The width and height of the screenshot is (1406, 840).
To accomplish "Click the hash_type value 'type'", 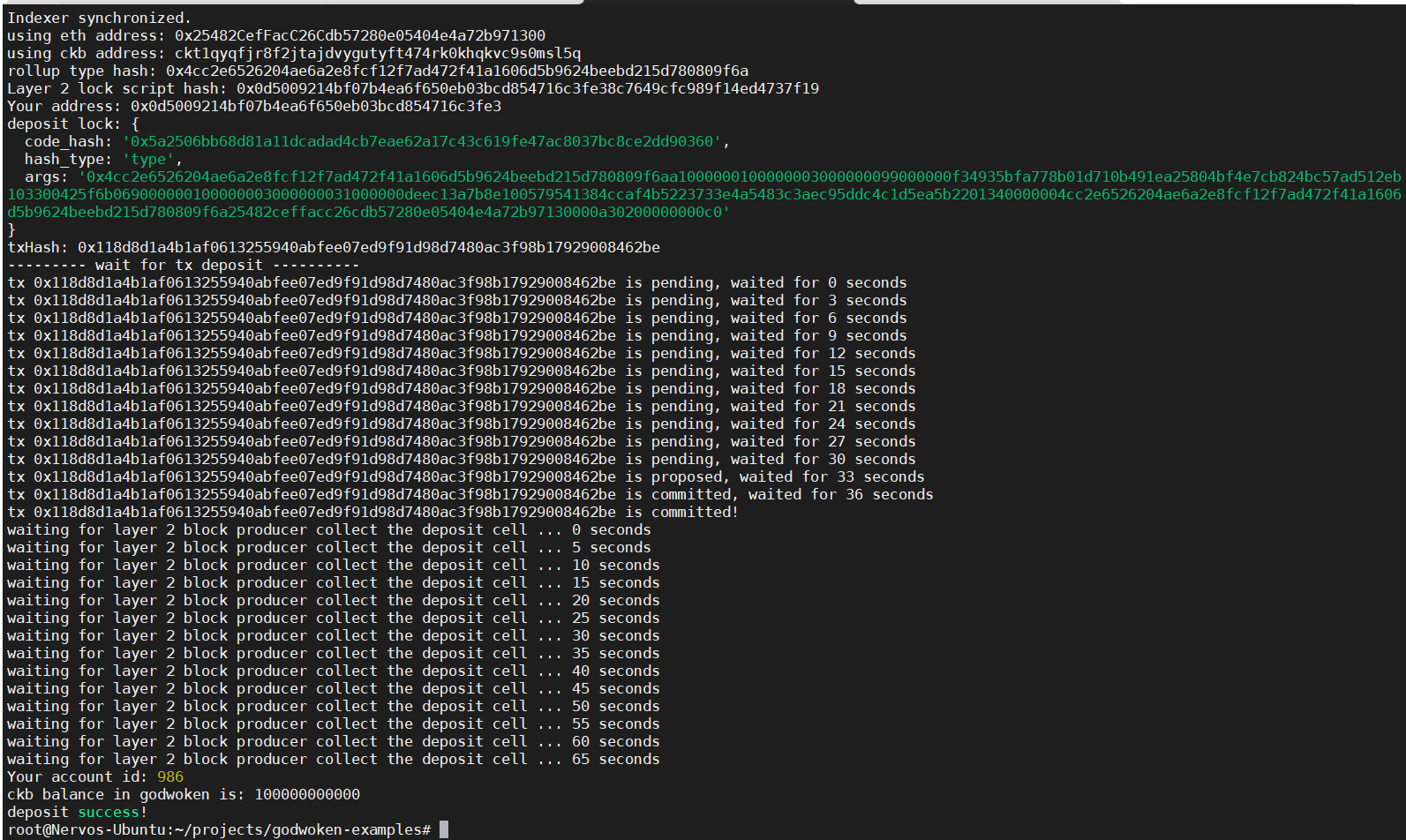I will (x=148, y=159).
